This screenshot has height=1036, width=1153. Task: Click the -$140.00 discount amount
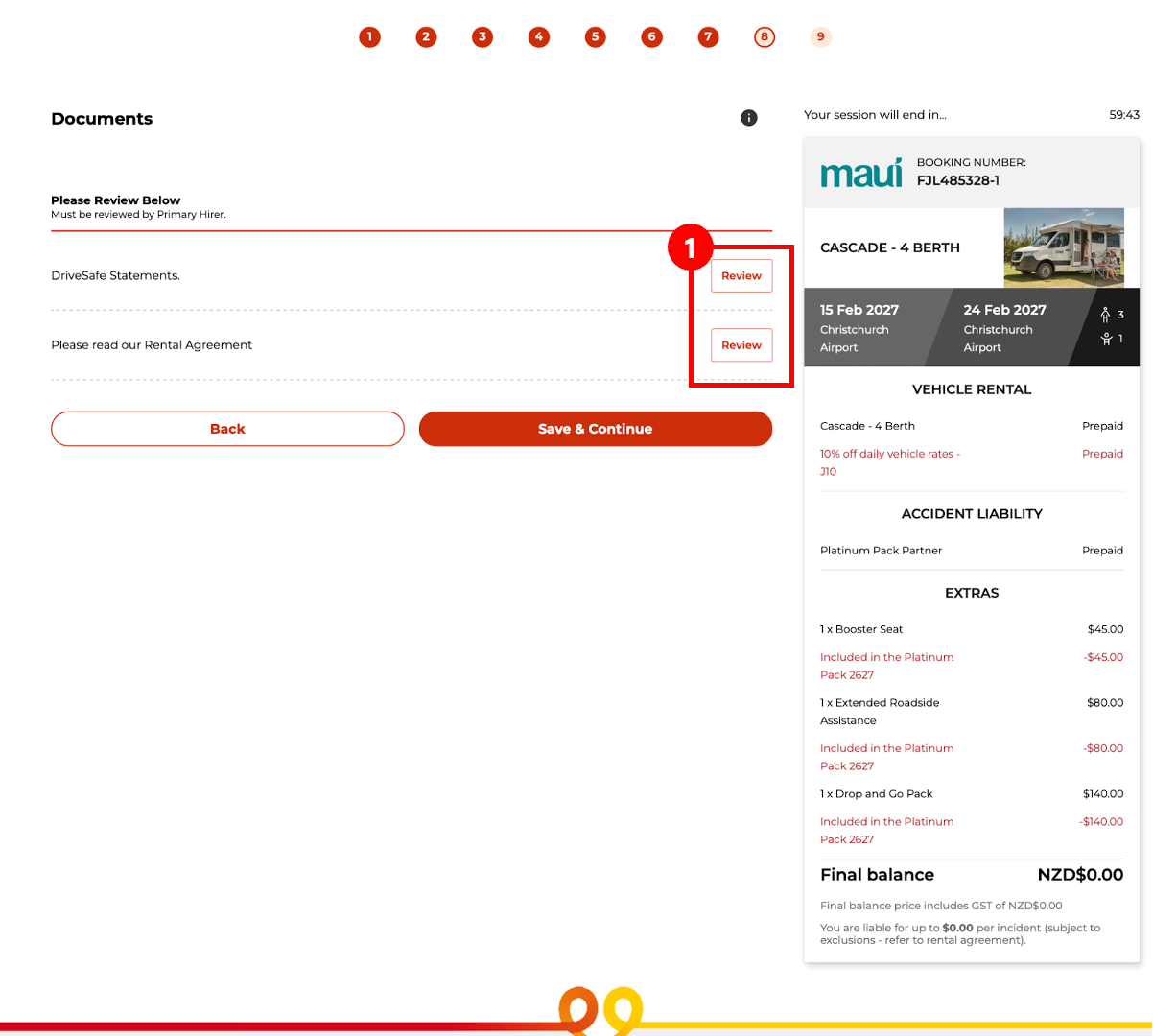point(1101,822)
